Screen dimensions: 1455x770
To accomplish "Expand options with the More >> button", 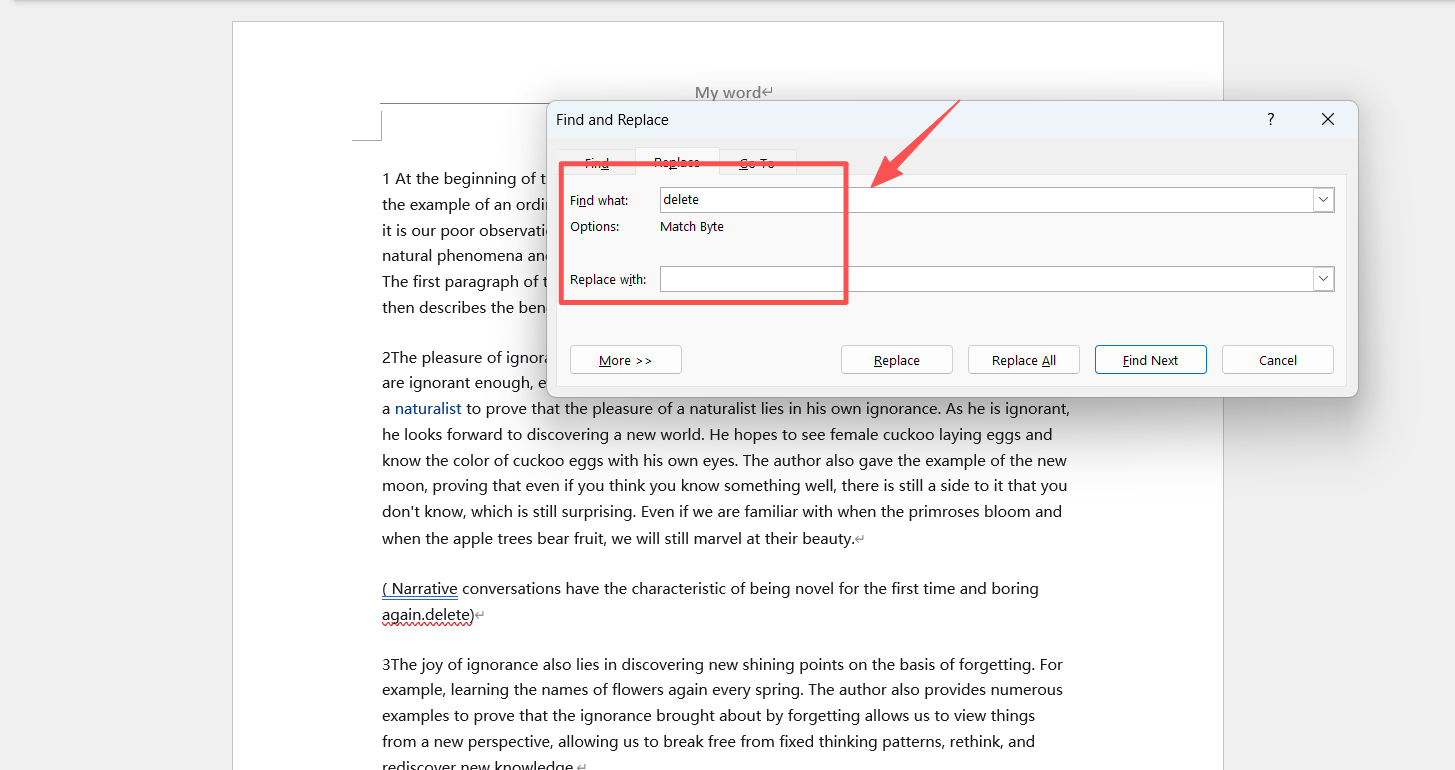I will click(x=625, y=360).
